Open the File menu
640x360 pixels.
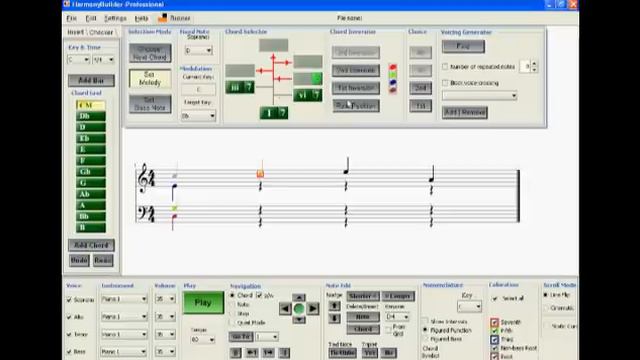[x=71, y=18]
